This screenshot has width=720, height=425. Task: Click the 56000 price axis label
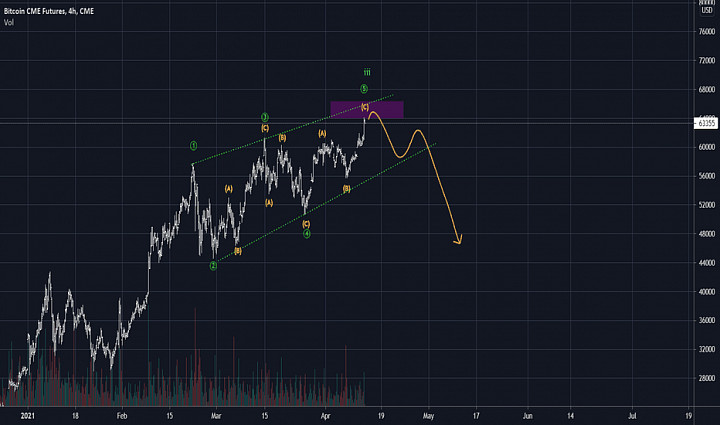click(707, 176)
